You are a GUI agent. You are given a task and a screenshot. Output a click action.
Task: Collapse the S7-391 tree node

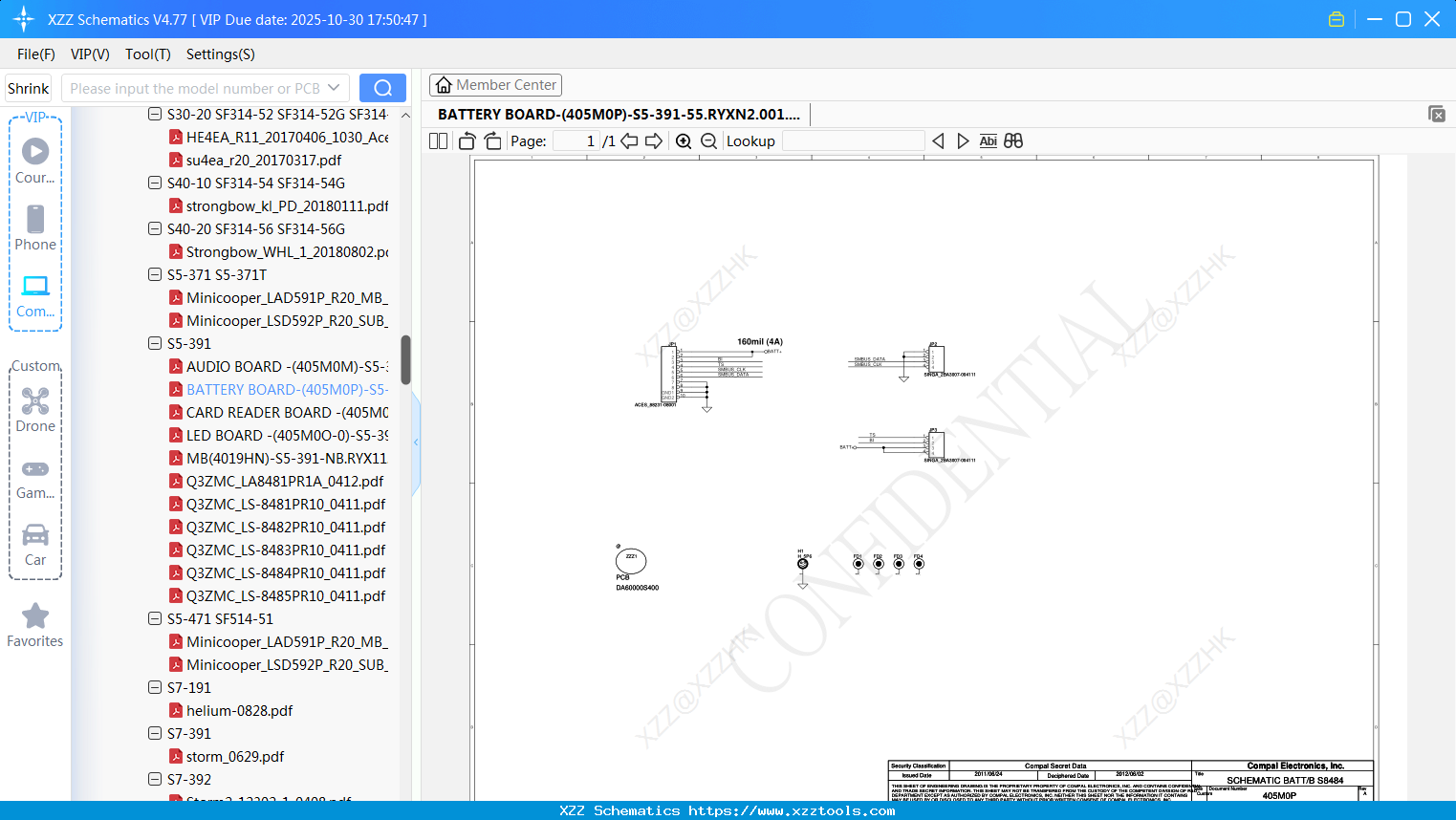(155, 733)
